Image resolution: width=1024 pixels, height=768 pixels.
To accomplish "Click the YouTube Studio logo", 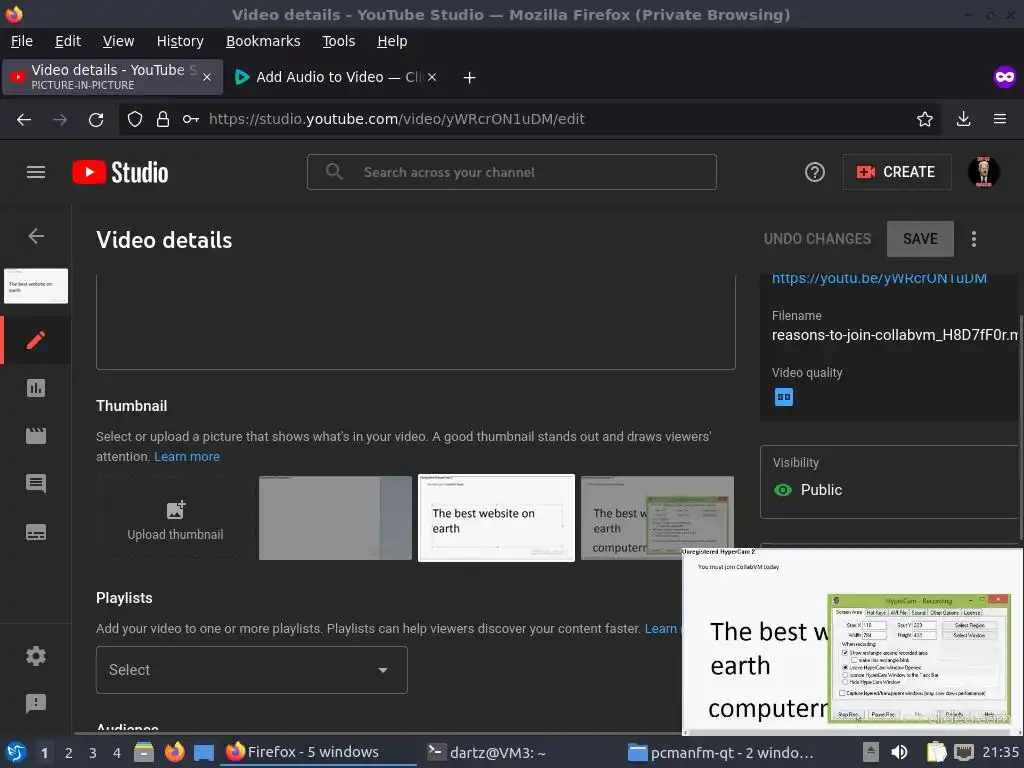I will point(120,172).
